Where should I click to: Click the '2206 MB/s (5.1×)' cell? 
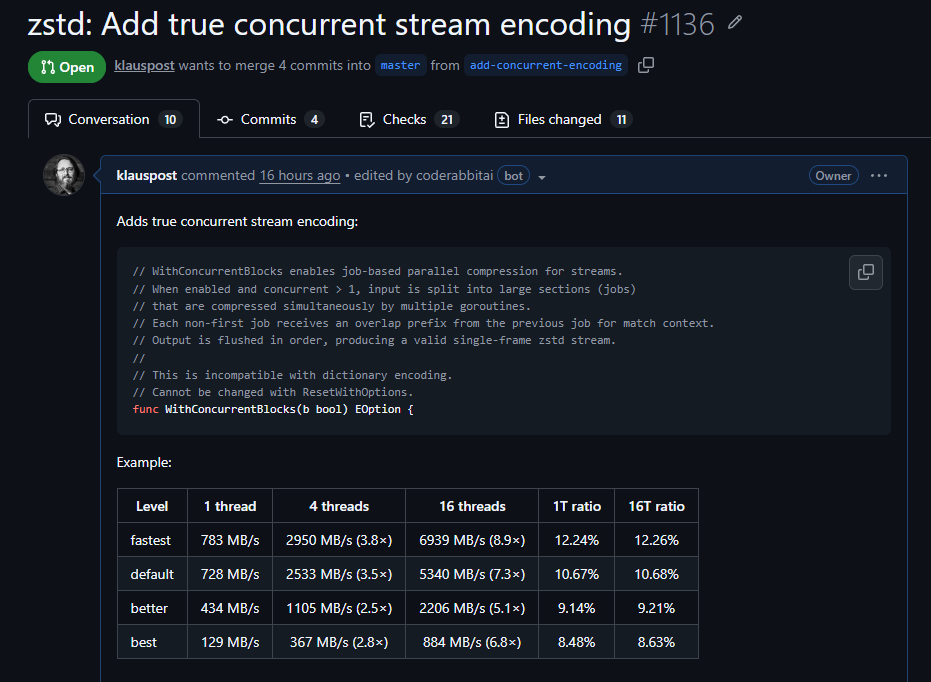(x=472, y=608)
